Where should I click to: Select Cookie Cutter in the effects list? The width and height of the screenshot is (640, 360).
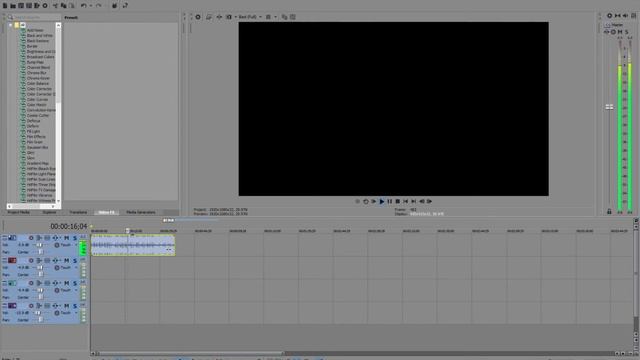tap(38, 116)
